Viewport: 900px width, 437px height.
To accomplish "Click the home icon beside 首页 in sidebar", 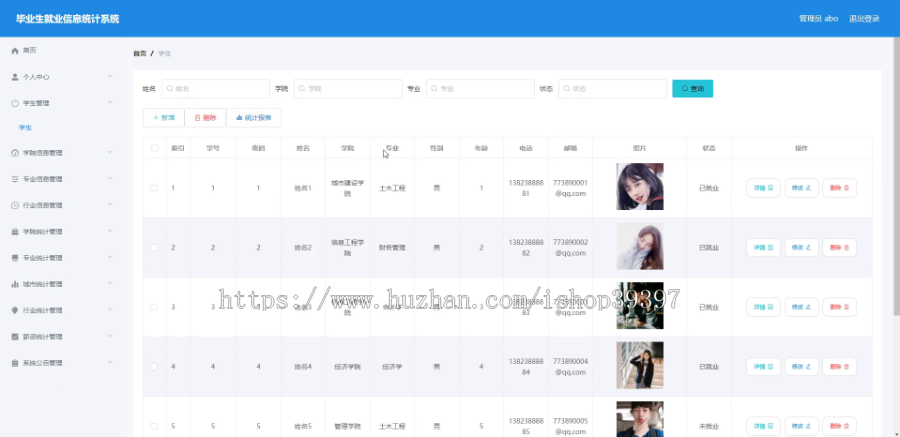I will coord(15,51).
